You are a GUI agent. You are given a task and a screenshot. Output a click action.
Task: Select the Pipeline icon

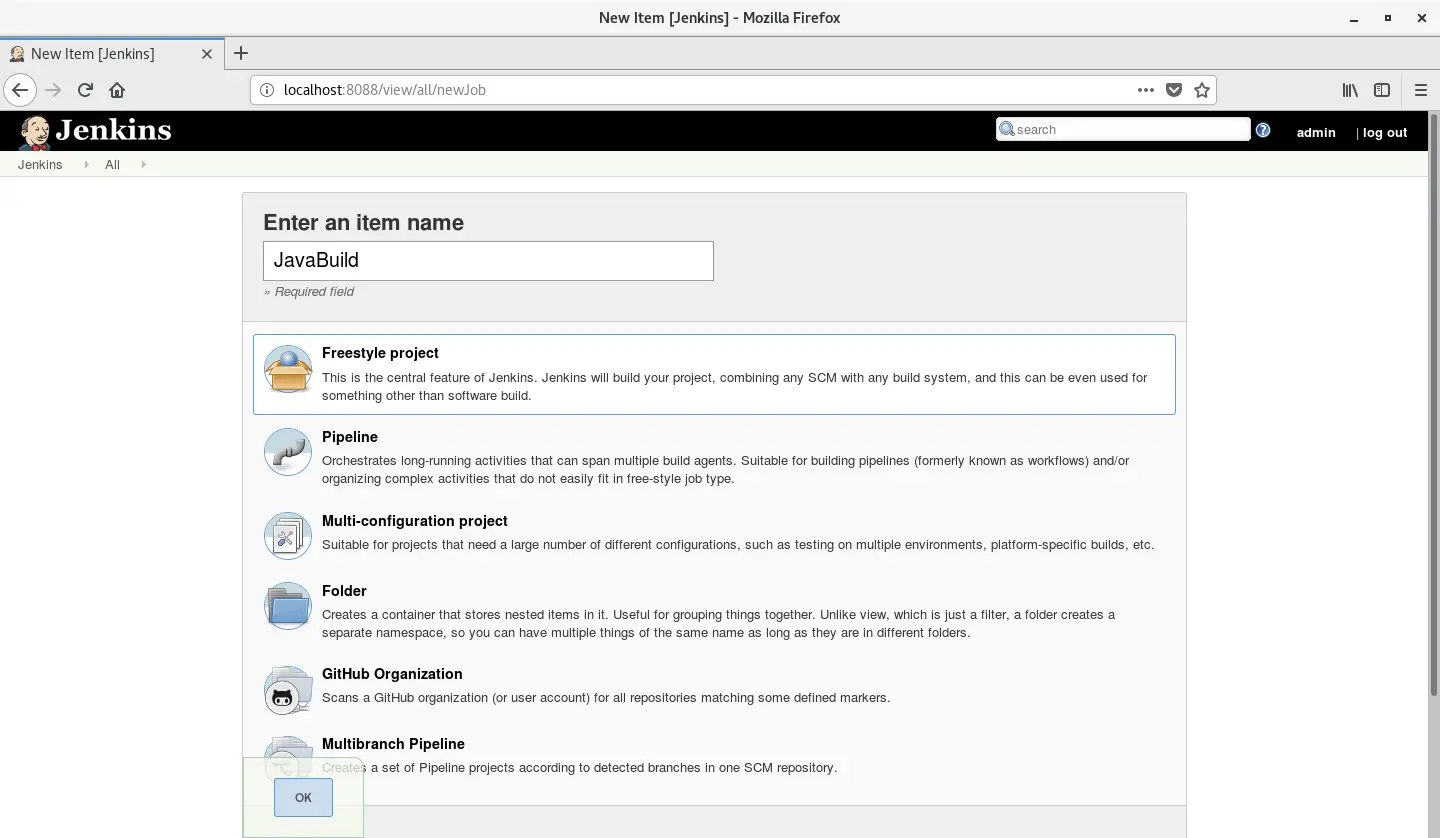coord(288,452)
